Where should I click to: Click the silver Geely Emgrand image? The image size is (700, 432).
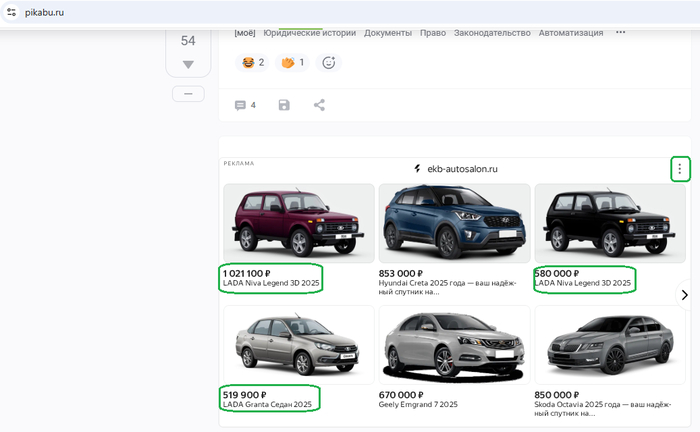454,345
